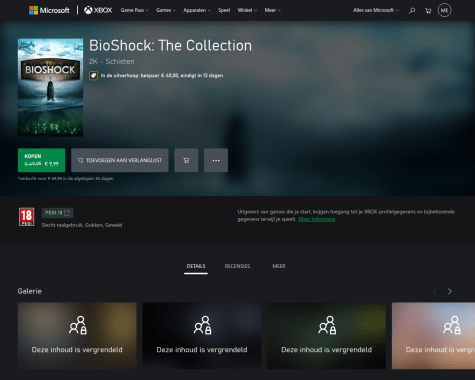Viewport: 475px width, 380px height.
Task: Click the PEGI 18 rating icon
Action: tap(26, 217)
